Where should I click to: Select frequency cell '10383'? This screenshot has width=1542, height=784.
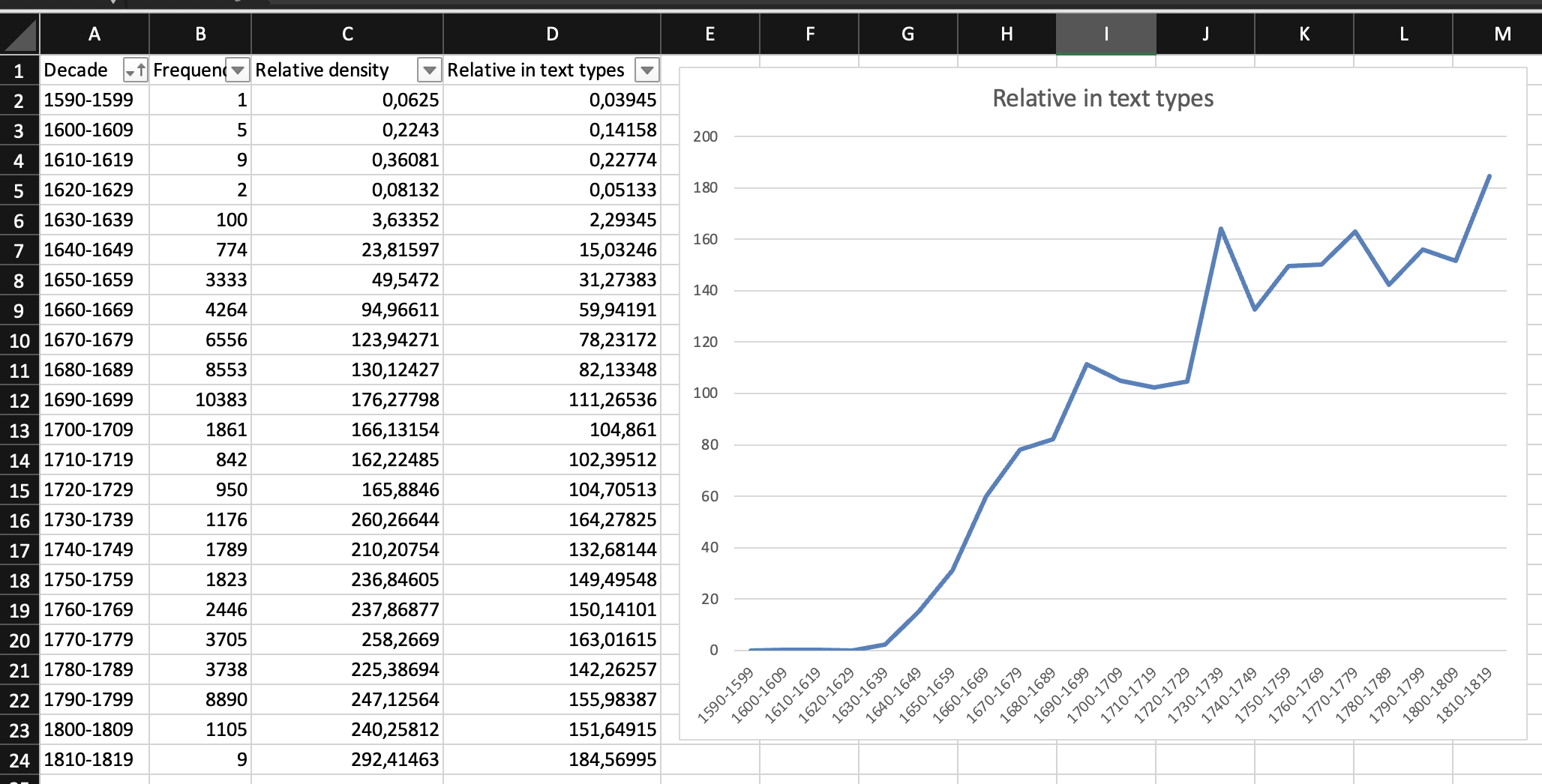pyautogui.click(x=200, y=400)
